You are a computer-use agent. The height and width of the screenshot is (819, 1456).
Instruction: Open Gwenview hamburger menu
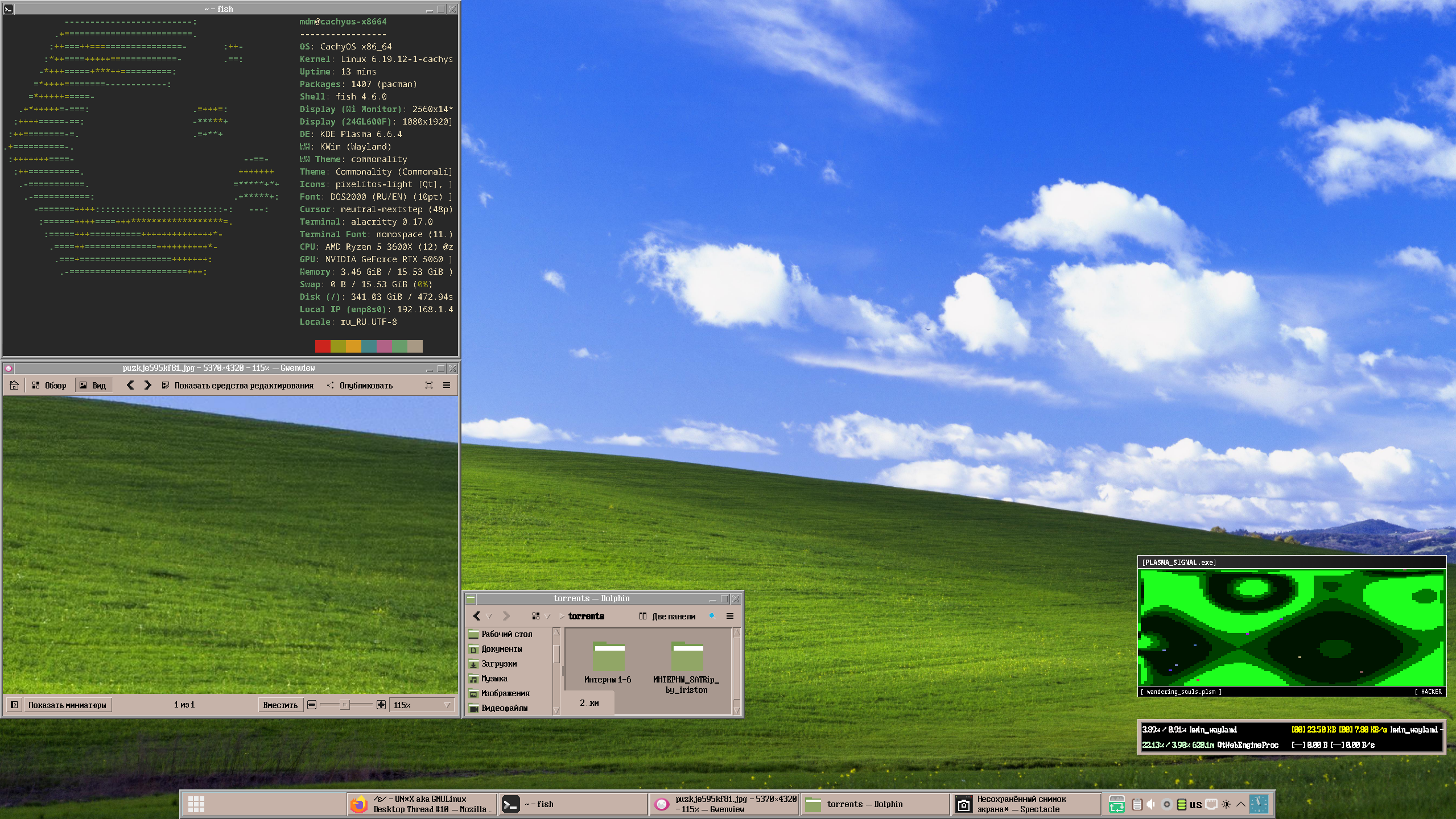[x=447, y=385]
